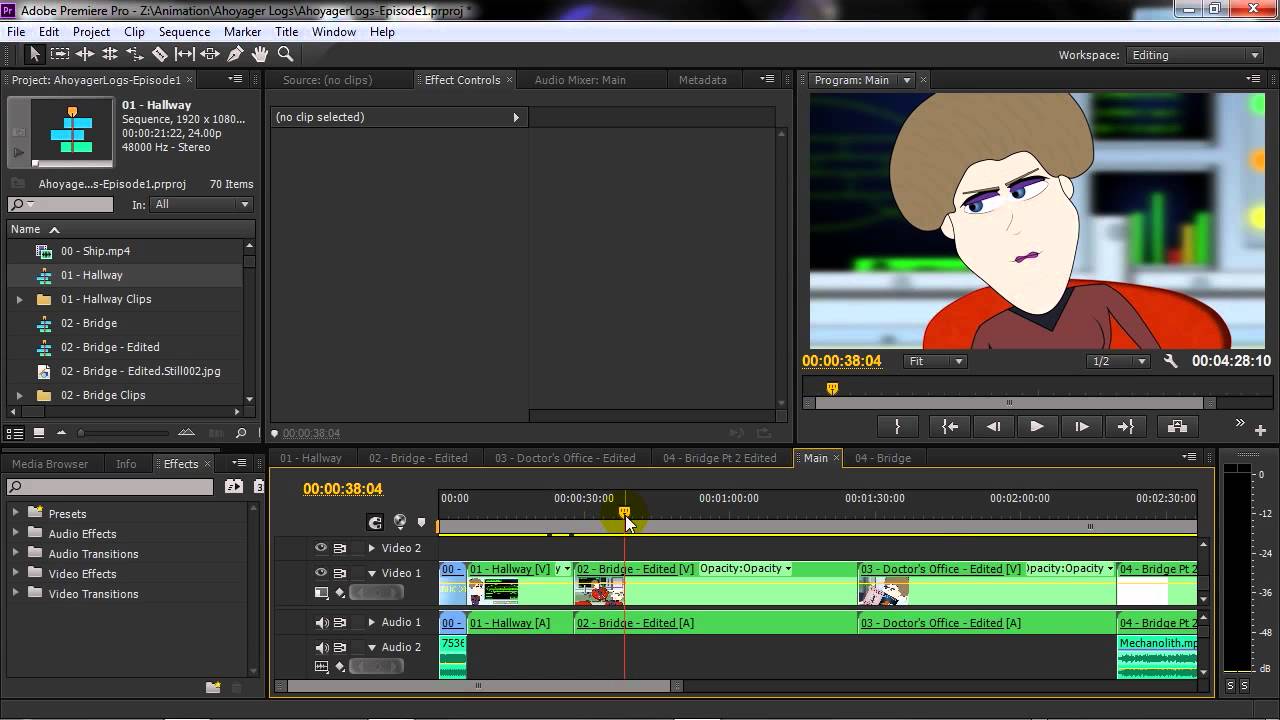This screenshot has width=1280, height=720.
Task: Open the Media Browser tab
Action: 50,464
